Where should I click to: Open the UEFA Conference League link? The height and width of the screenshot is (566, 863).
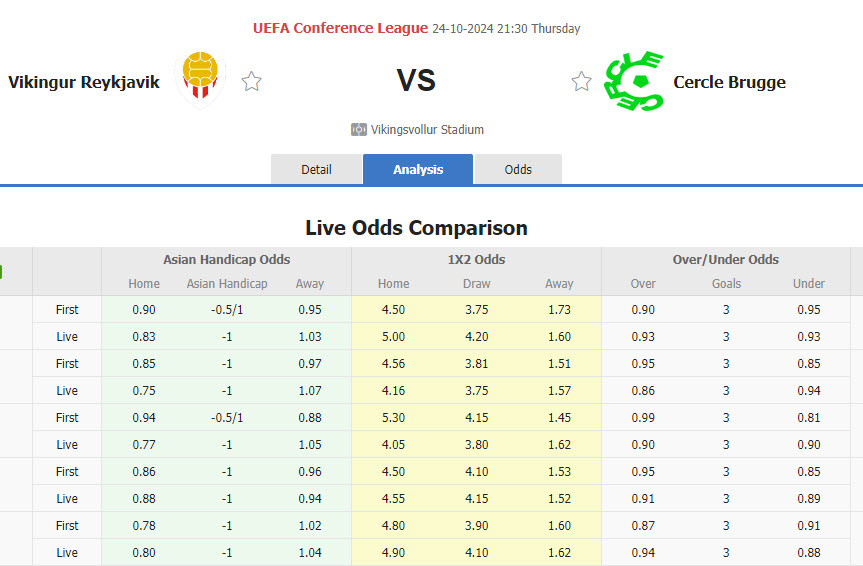click(x=340, y=28)
